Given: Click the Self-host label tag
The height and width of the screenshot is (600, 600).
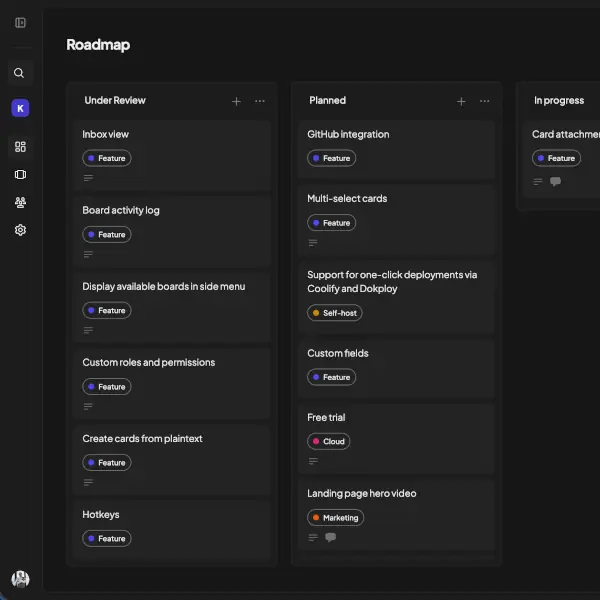Looking at the screenshot, I should coord(335,313).
